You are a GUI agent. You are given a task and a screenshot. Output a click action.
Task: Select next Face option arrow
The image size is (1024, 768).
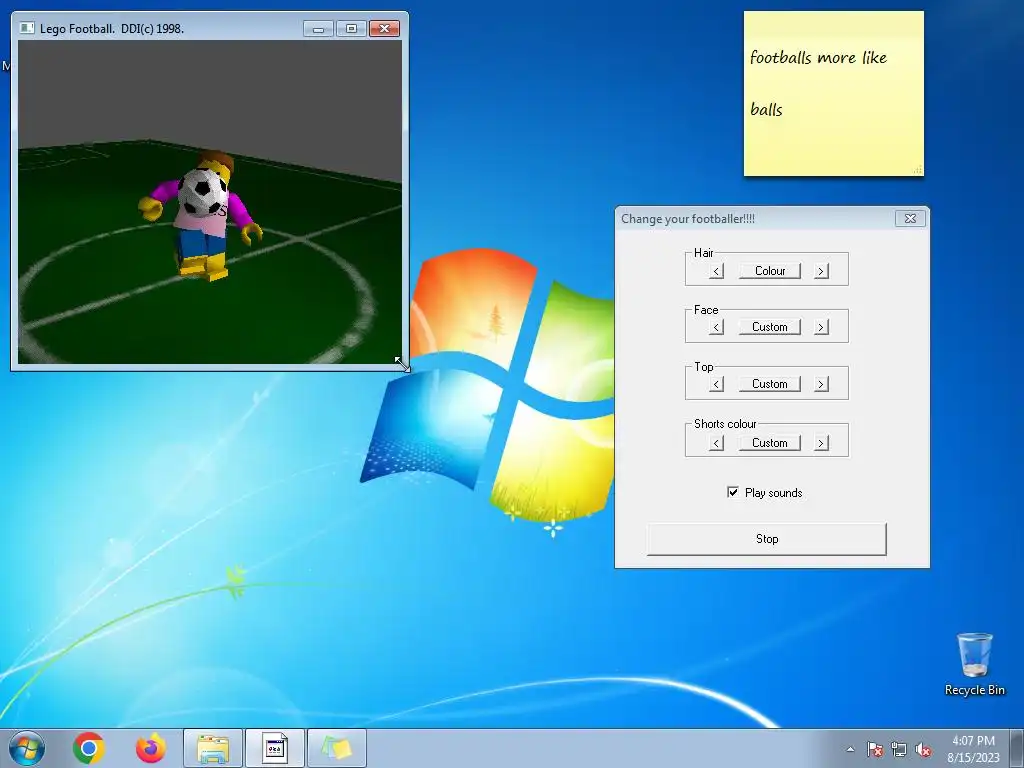(x=822, y=327)
